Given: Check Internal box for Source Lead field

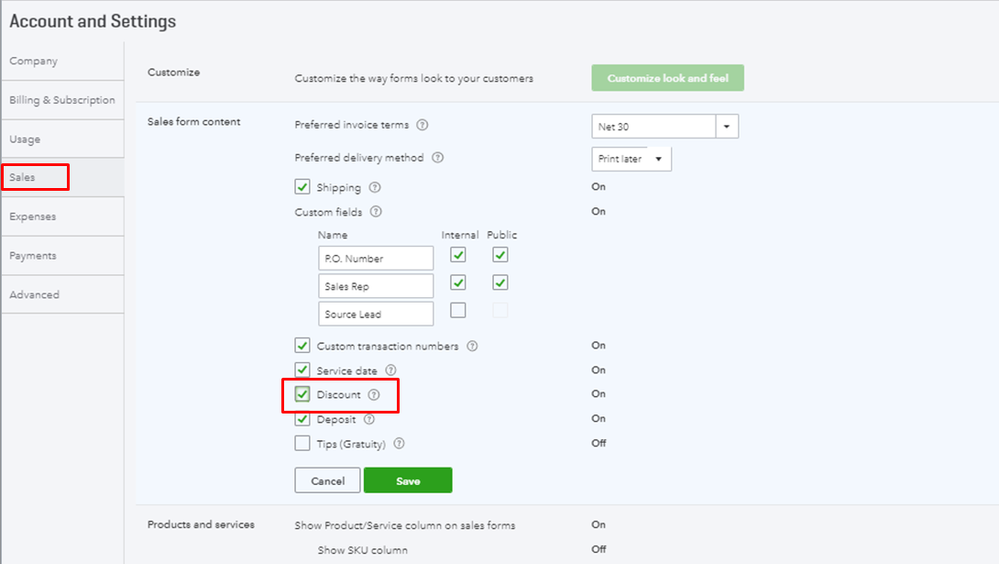Looking at the screenshot, I should click(458, 310).
